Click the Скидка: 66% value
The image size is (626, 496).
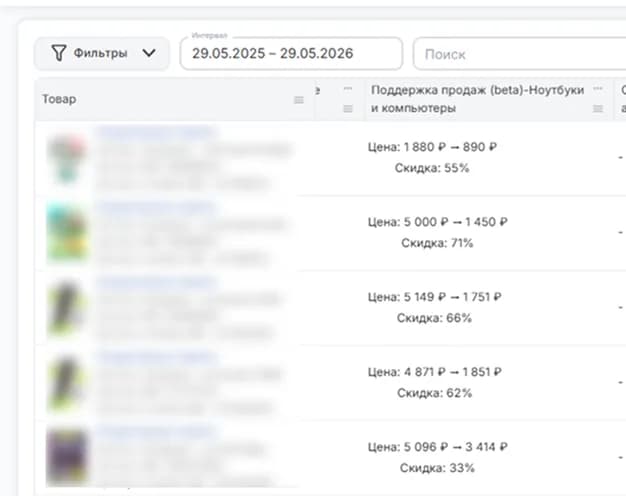pyautogui.click(x=434, y=318)
